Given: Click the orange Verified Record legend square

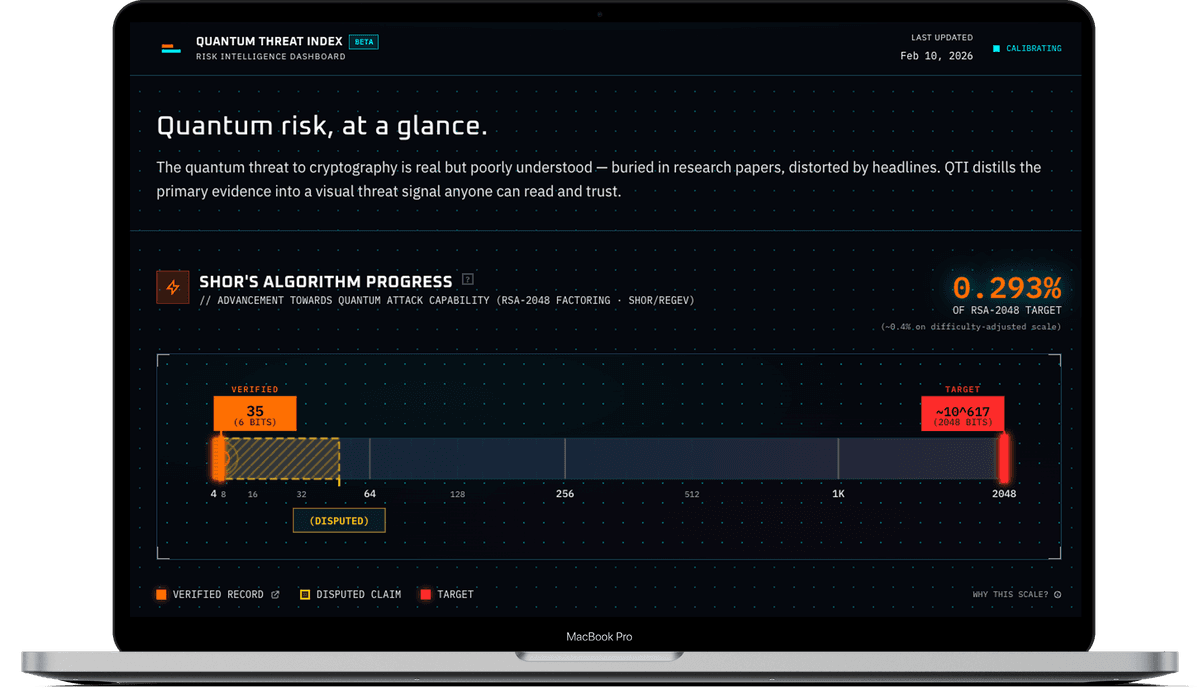Looking at the screenshot, I should (x=161, y=593).
